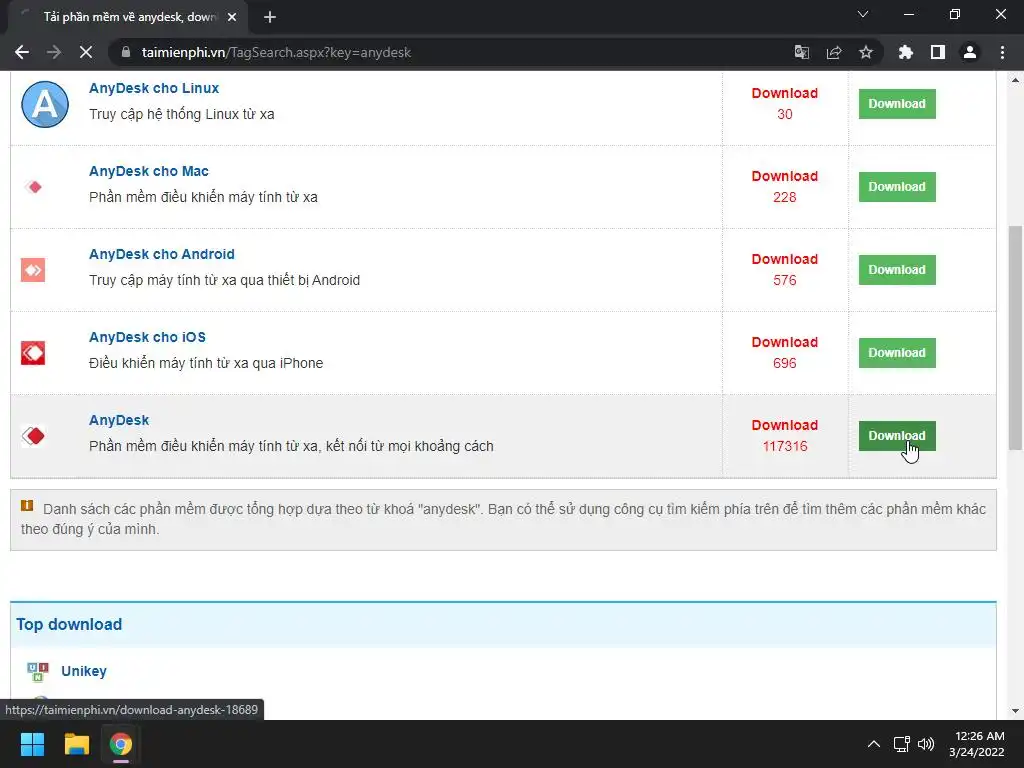Click the Chrome icon in the taskbar

click(x=121, y=744)
